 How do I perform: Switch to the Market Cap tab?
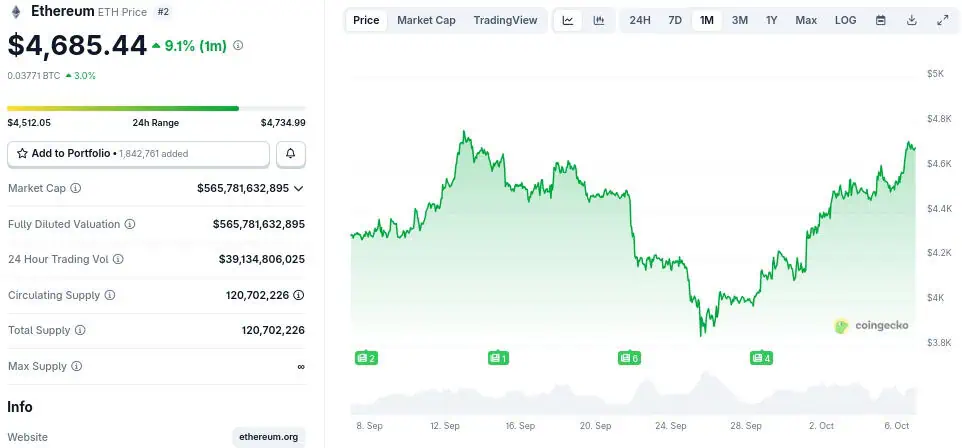click(426, 20)
